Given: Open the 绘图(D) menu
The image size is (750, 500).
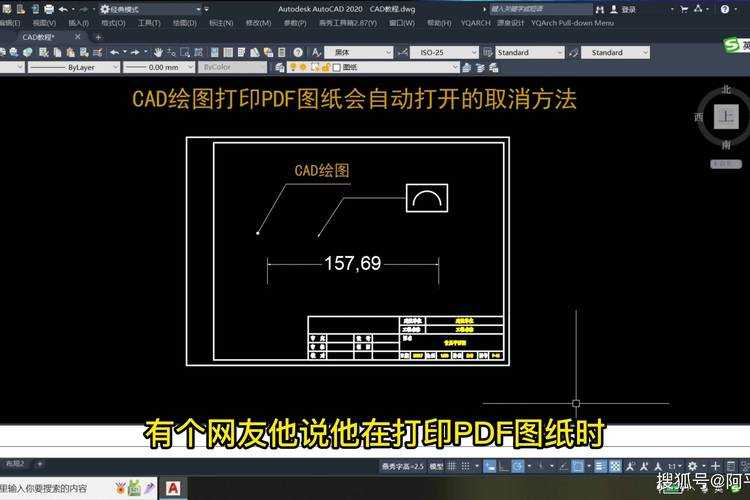Looking at the screenshot, I should pyautogui.click(x=185, y=22).
